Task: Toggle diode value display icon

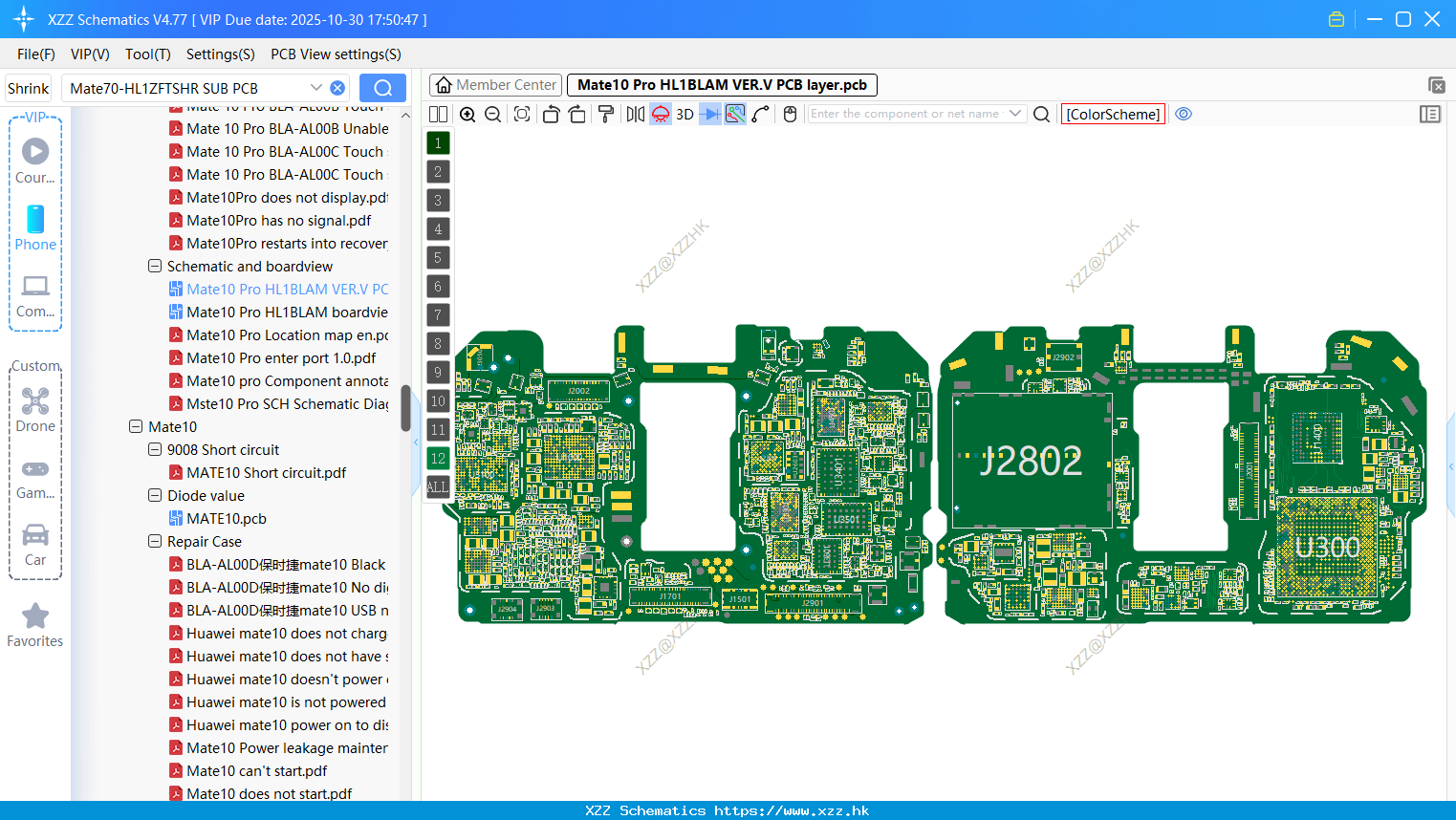Action: 710,114
